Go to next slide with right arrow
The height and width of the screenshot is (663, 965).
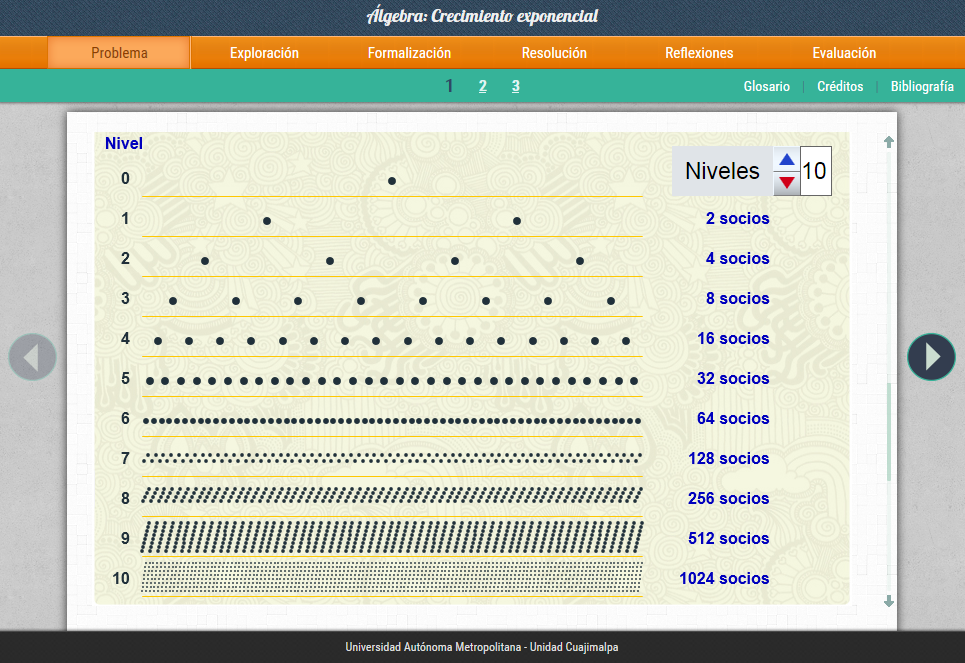click(x=931, y=357)
